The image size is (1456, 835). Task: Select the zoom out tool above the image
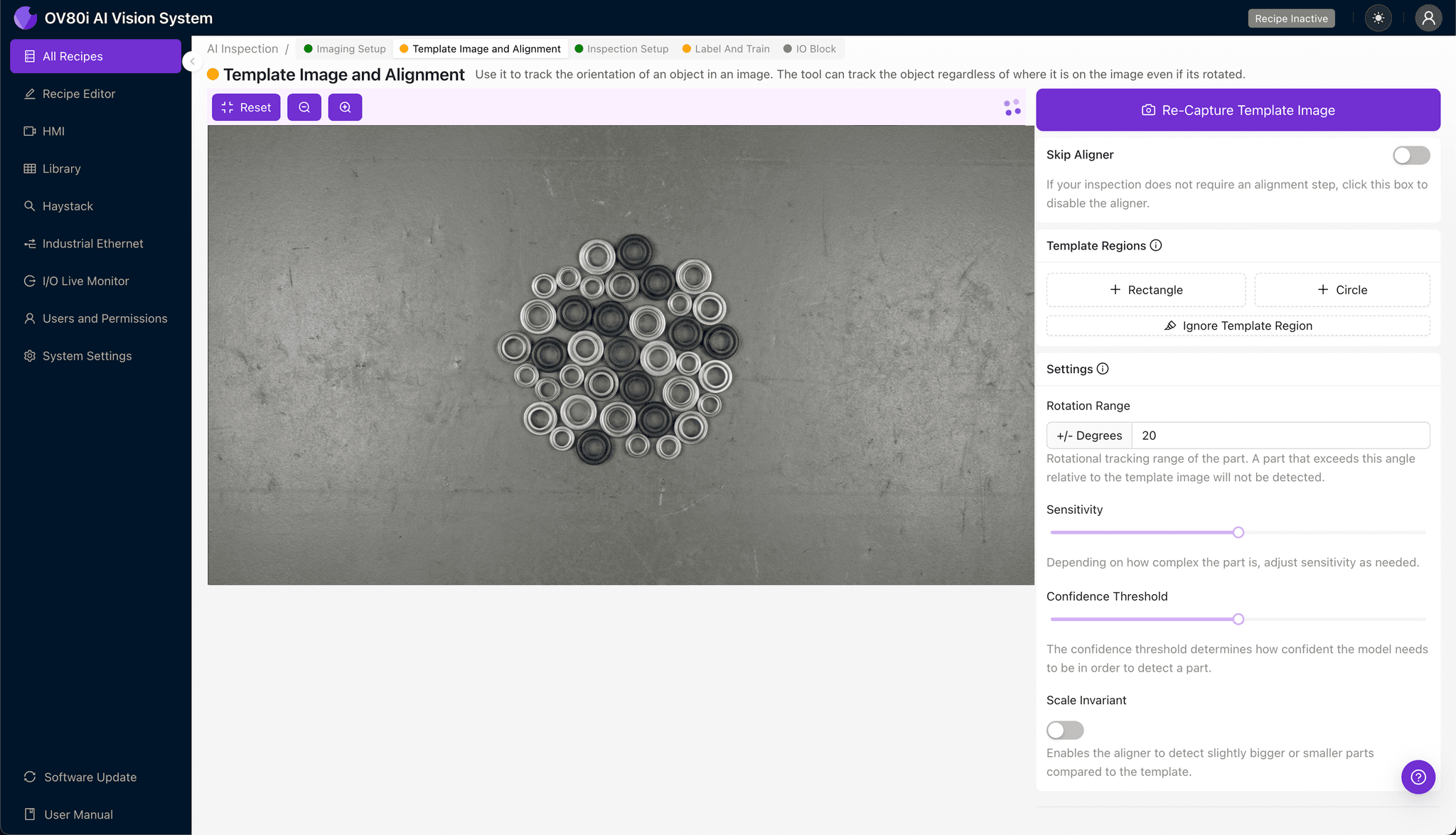coord(304,107)
